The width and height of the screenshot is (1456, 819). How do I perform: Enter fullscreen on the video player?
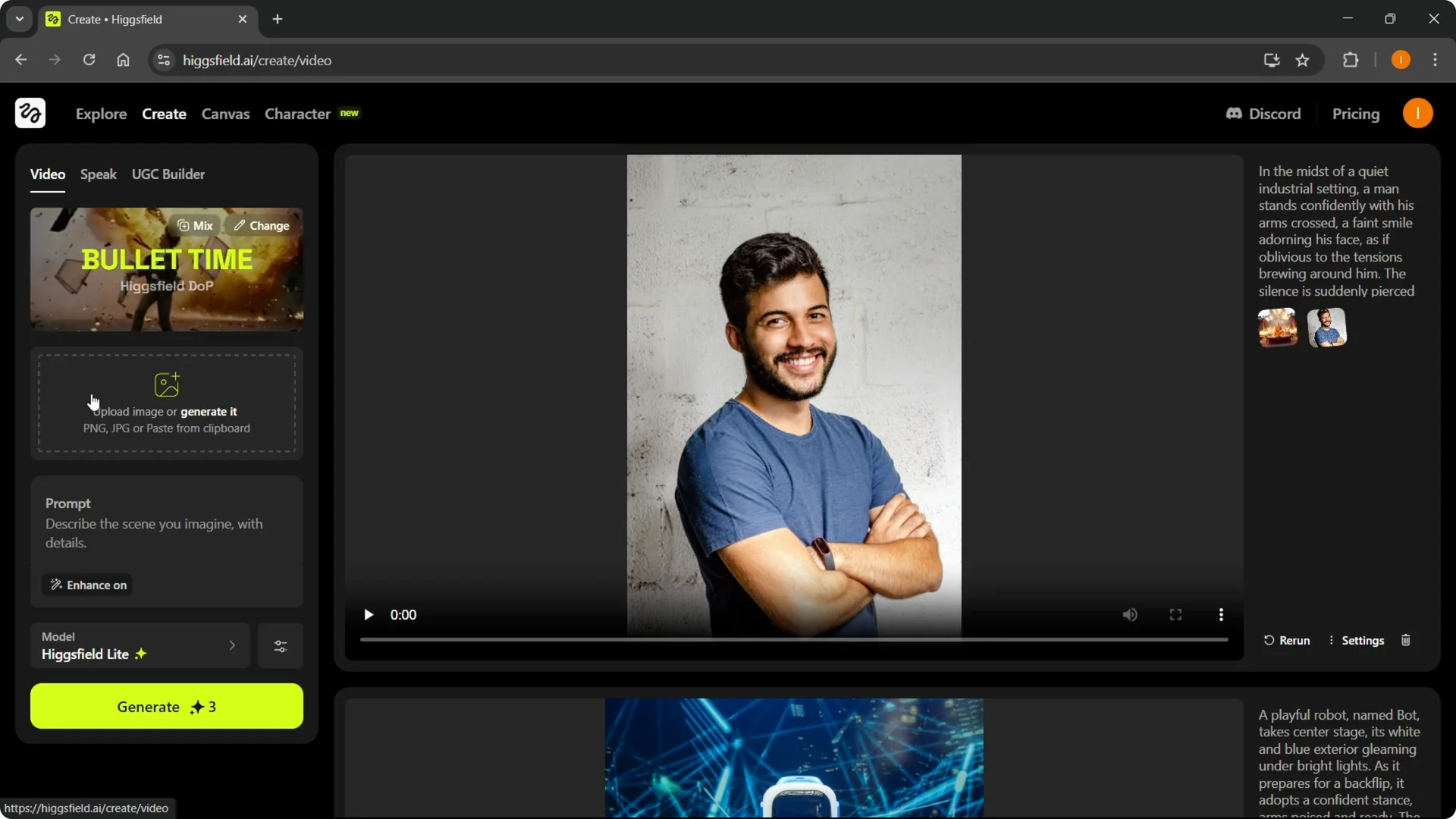(x=1175, y=614)
